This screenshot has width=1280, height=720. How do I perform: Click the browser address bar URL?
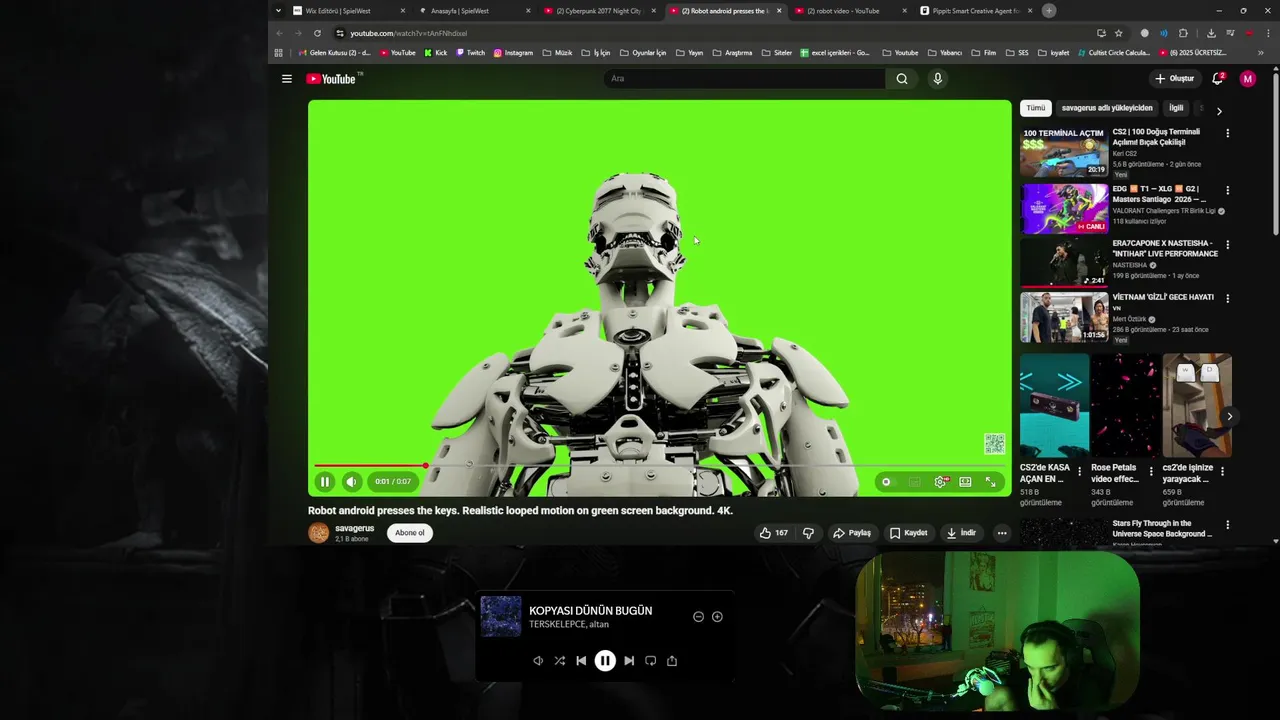pos(409,33)
